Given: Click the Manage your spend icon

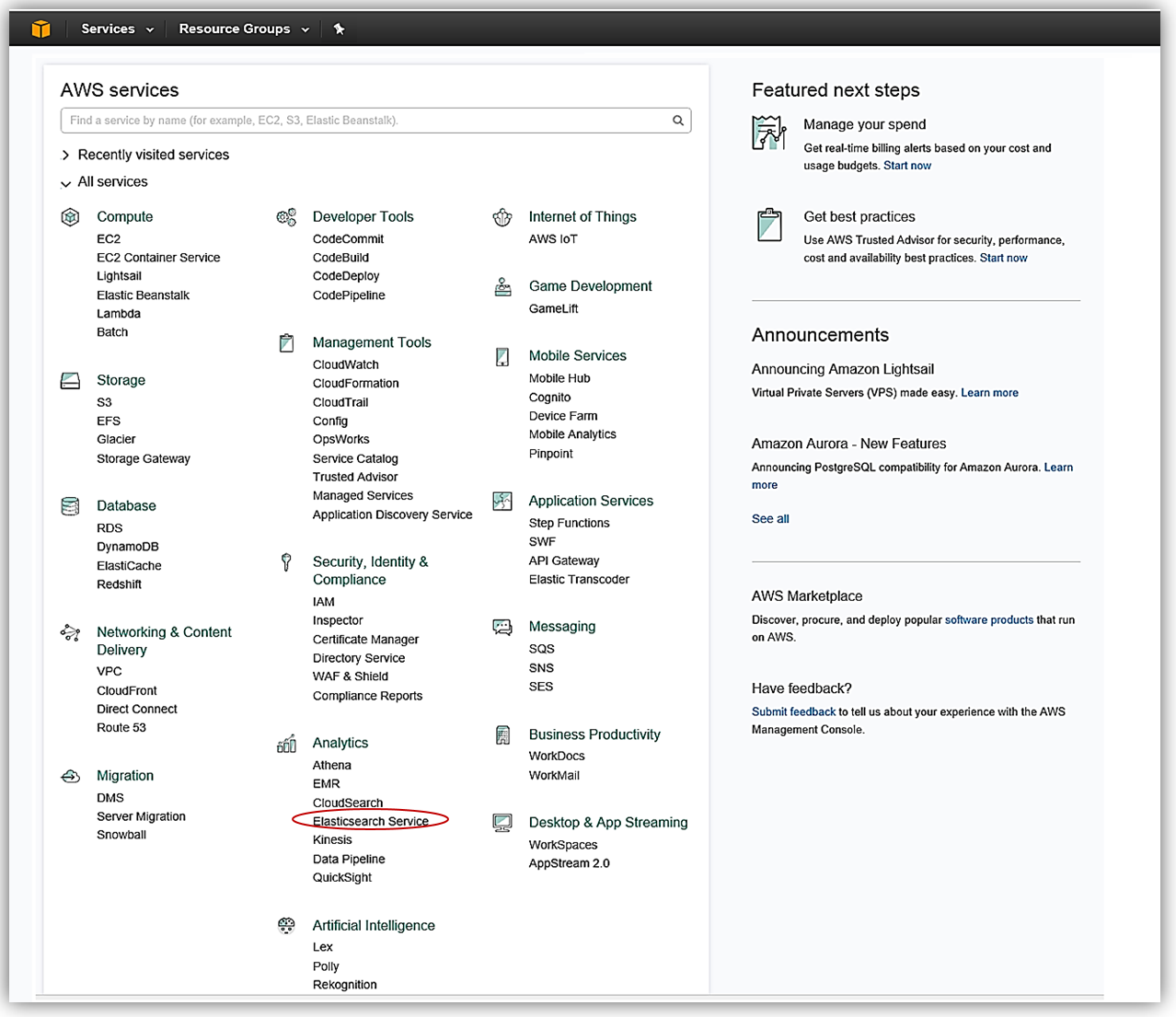Looking at the screenshot, I should pos(768,133).
